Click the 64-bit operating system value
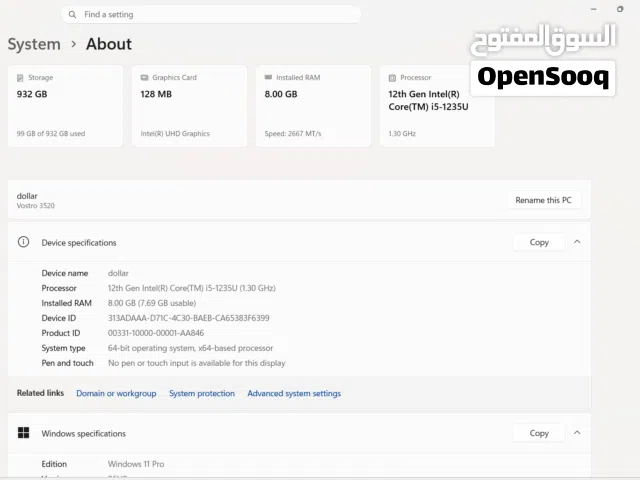The image size is (640, 480). point(190,348)
